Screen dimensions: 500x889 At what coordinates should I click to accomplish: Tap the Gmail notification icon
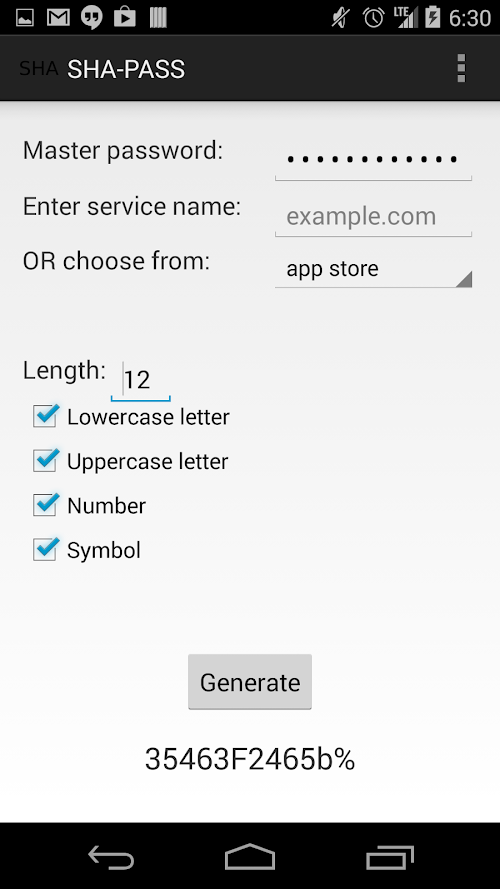(58, 18)
